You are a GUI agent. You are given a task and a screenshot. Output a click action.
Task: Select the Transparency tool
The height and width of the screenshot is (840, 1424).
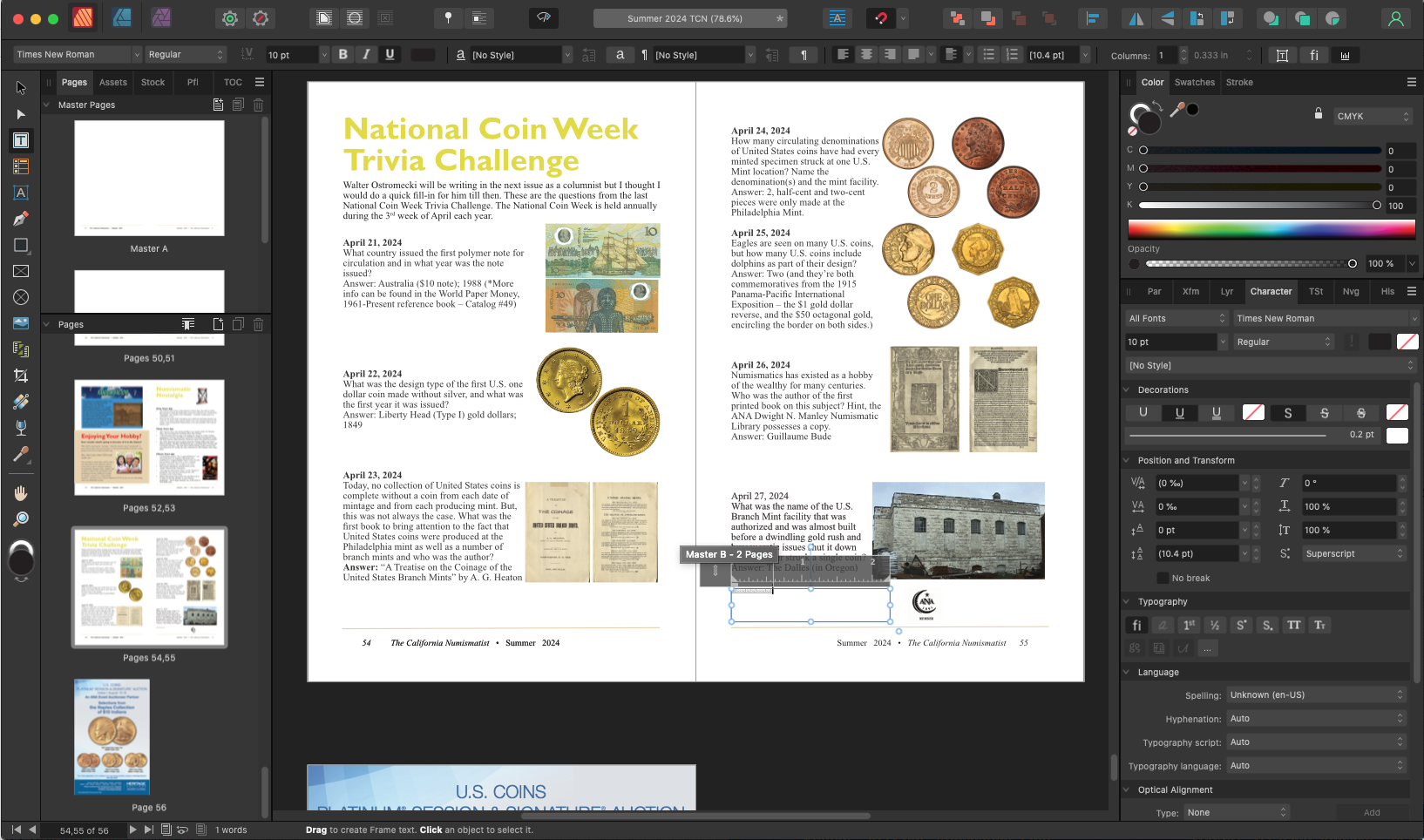(x=21, y=428)
